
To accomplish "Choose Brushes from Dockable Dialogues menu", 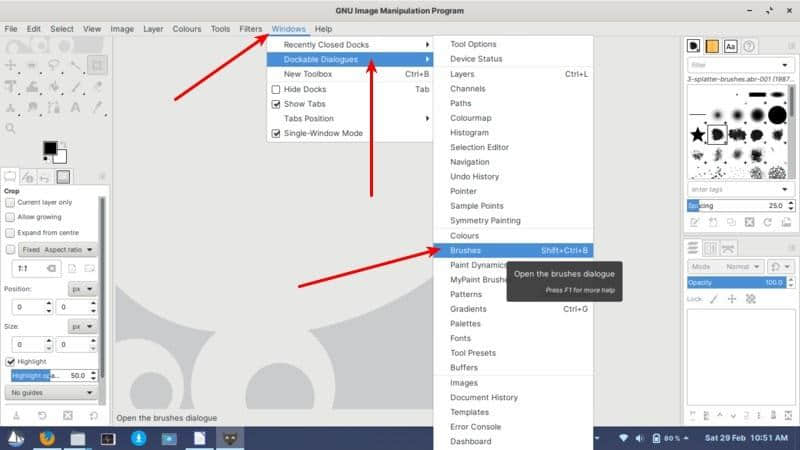I will pyautogui.click(x=465, y=250).
